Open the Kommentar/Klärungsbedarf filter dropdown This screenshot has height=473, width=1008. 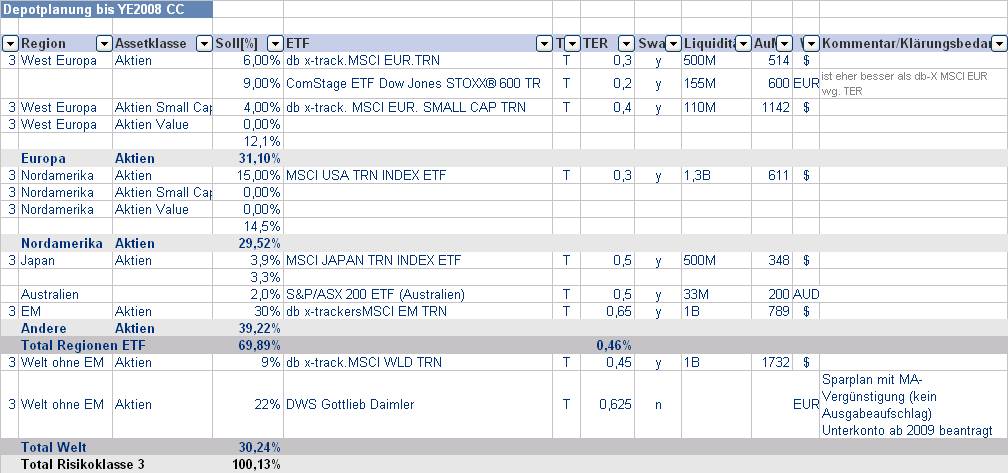[x=998, y=44]
